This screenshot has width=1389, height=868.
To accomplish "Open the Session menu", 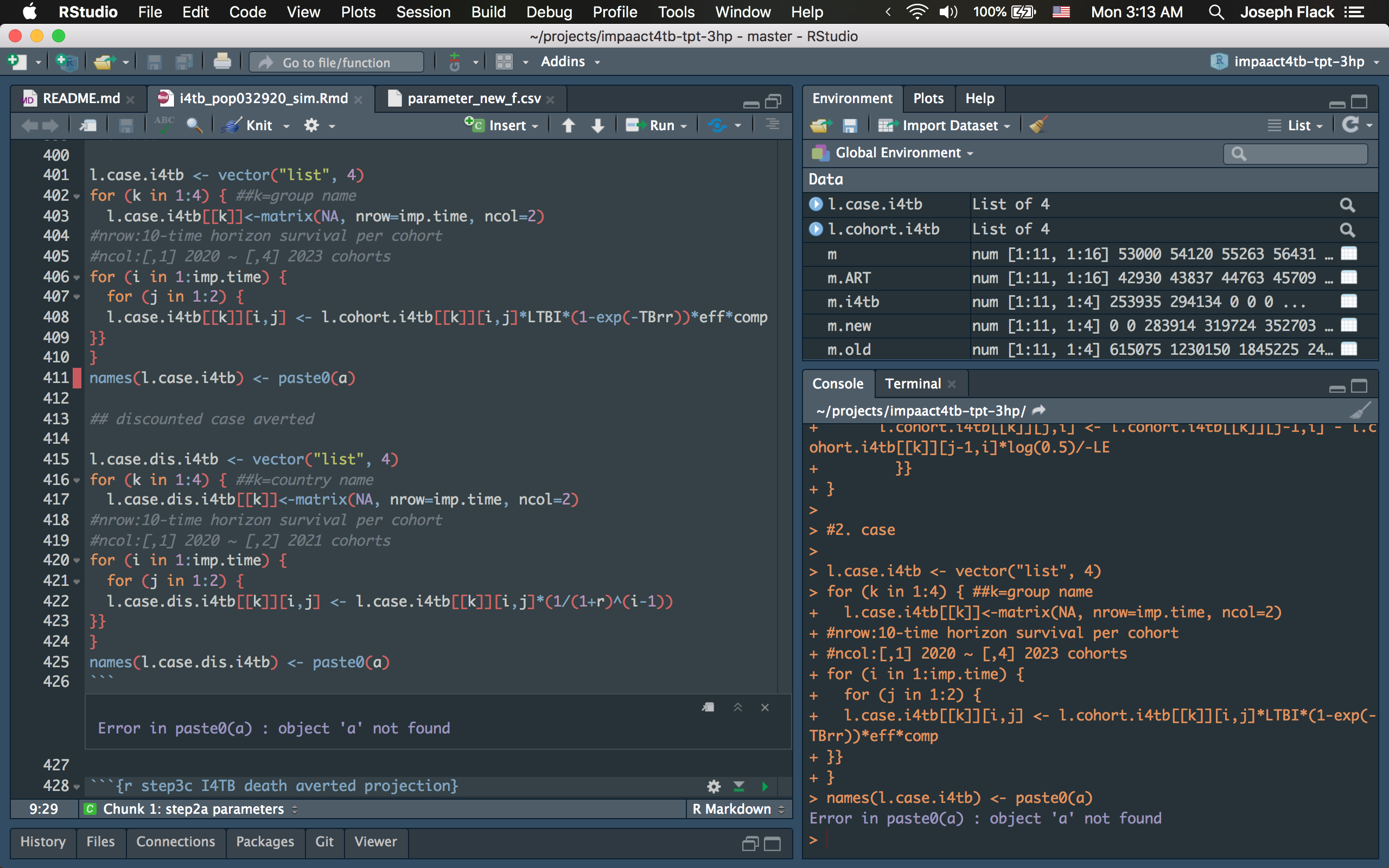I will 423,12.
